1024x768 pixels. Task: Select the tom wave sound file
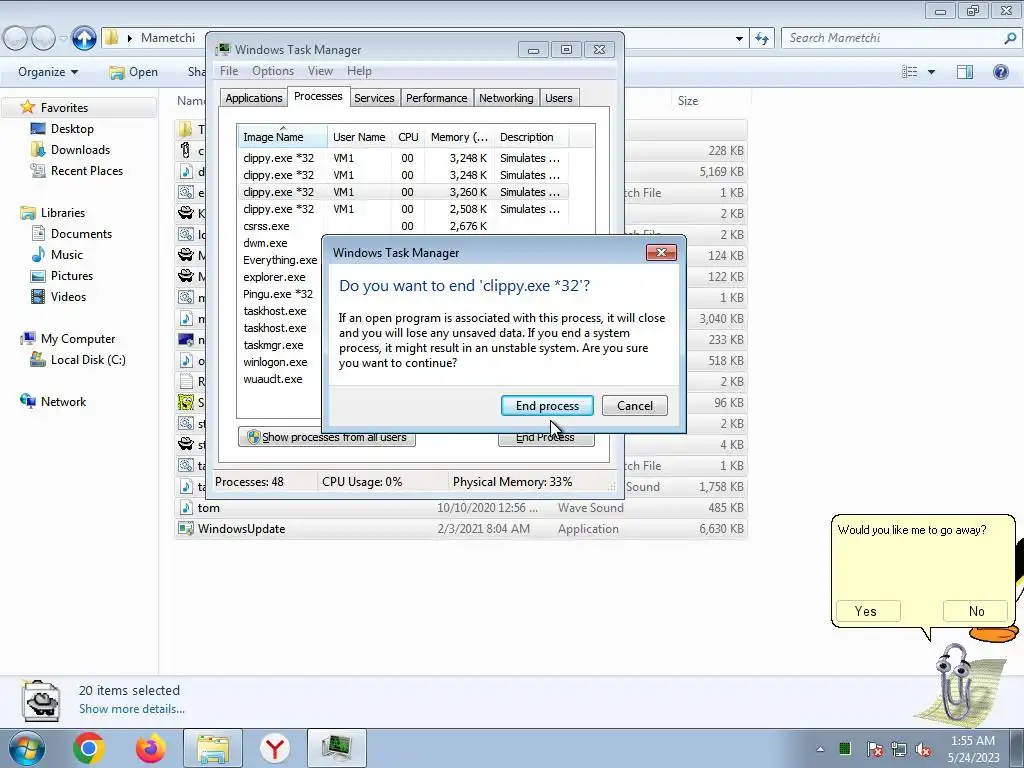[461, 507]
